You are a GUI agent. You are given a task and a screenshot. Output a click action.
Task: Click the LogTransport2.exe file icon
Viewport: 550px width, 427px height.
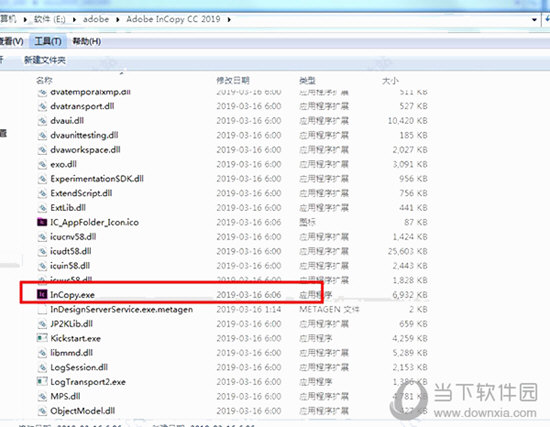(42, 381)
